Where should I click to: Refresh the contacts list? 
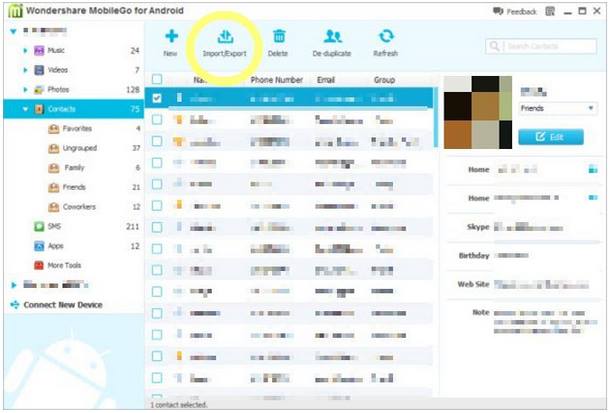(386, 36)
